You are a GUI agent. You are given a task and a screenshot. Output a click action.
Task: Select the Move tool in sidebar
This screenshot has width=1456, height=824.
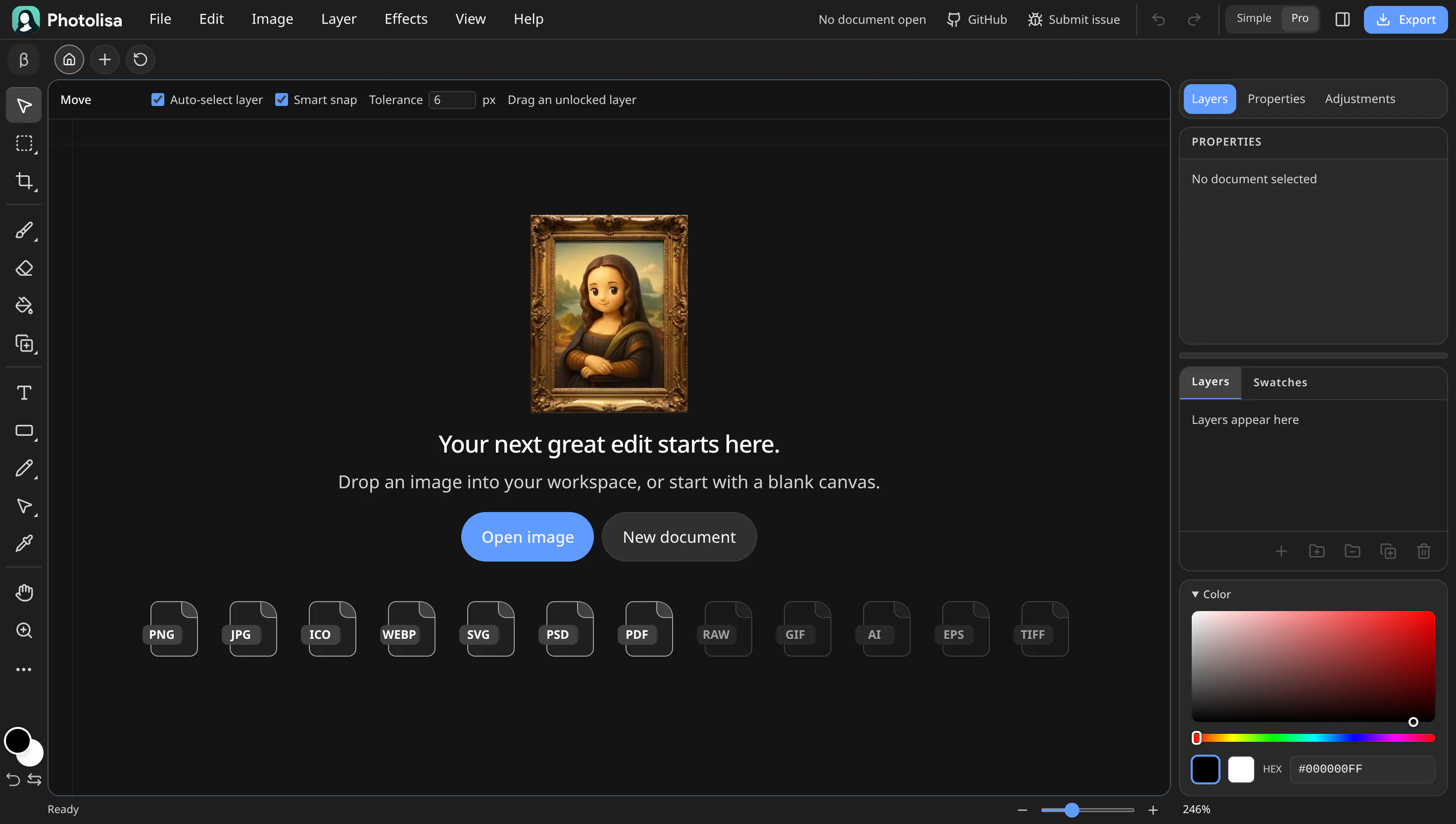24,105
